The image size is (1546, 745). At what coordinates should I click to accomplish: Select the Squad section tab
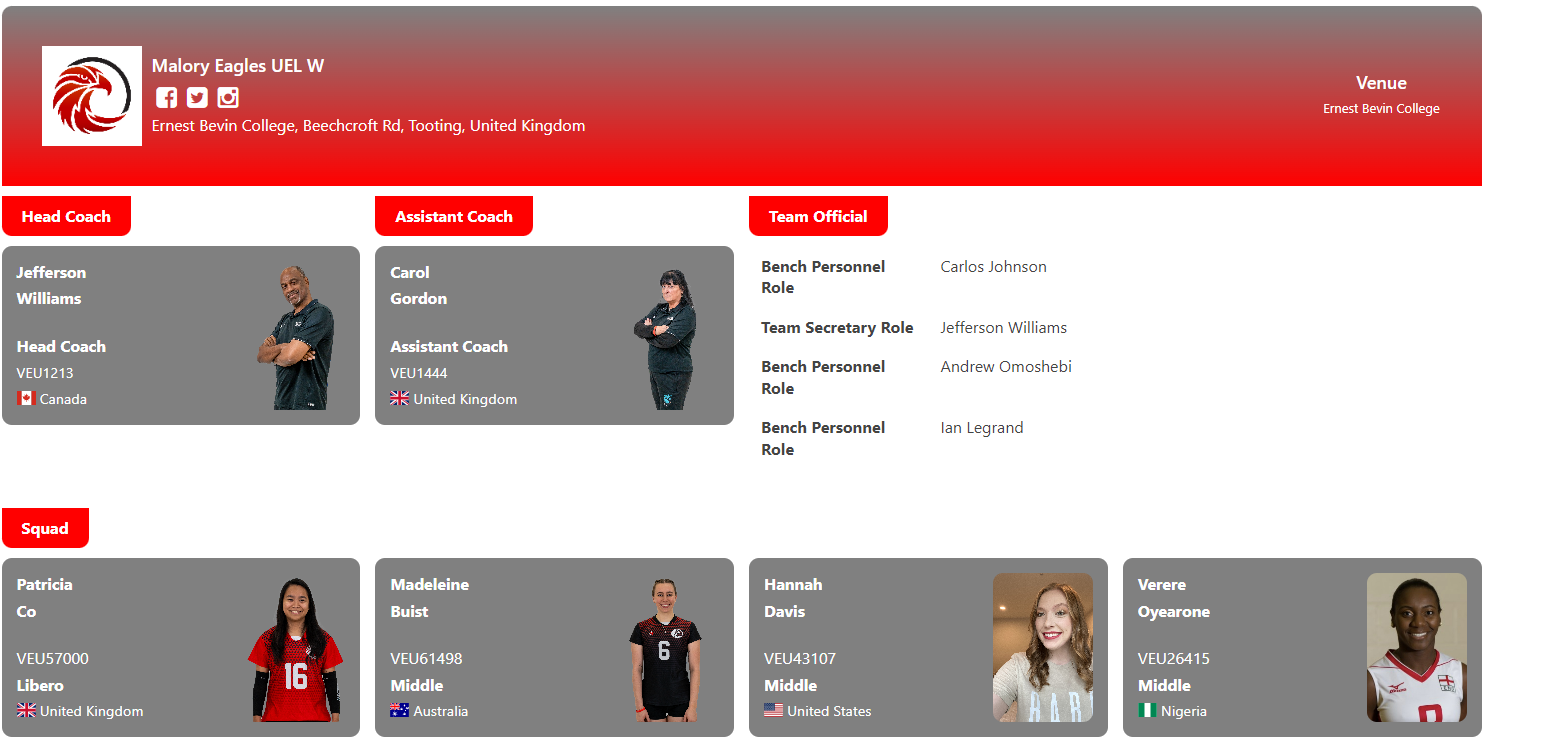[45, 528]
